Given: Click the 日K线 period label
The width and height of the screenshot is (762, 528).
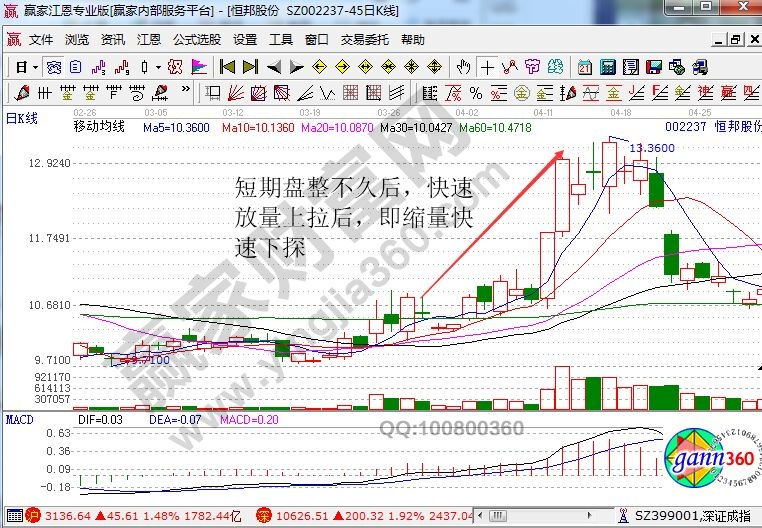Looking at the screenshot, I should [22, 119].
